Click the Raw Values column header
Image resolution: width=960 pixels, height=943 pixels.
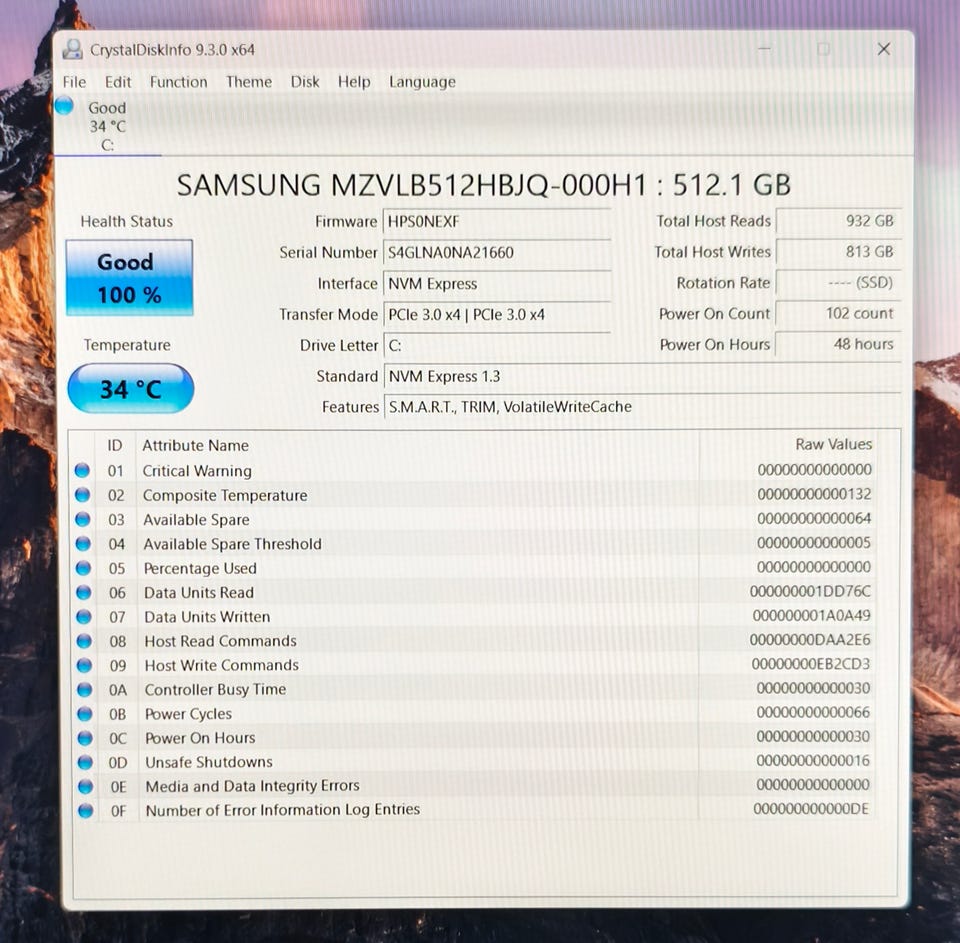point(833,444)
